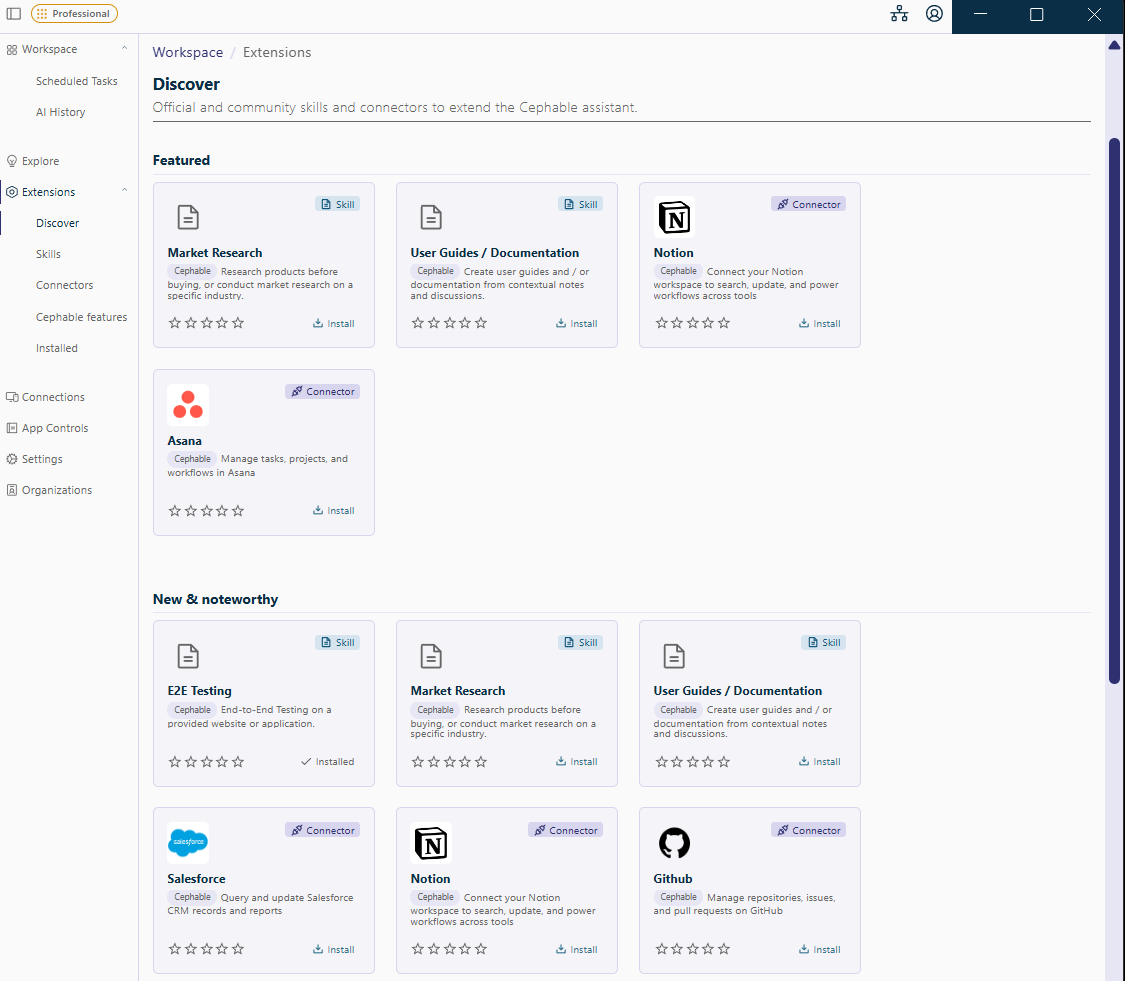This screenshot has height=981, width=1125.
Task: Open Cephable features in sidebar
Action: click(82, 317)
